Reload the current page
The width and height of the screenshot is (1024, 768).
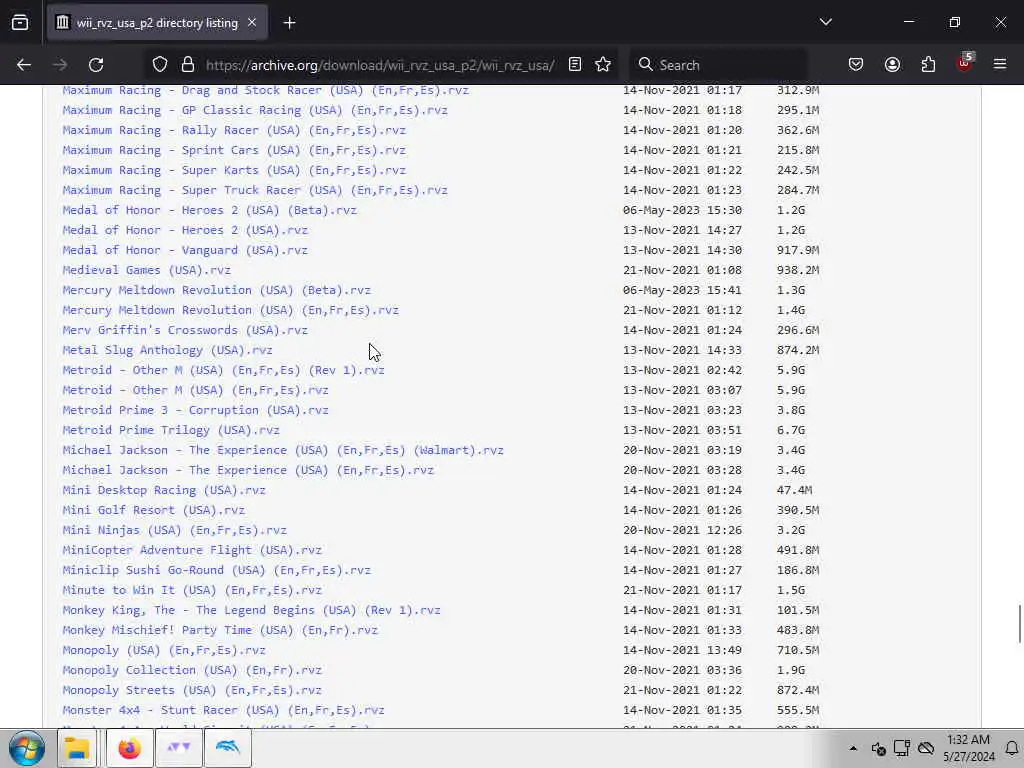(x=96, y=65)
